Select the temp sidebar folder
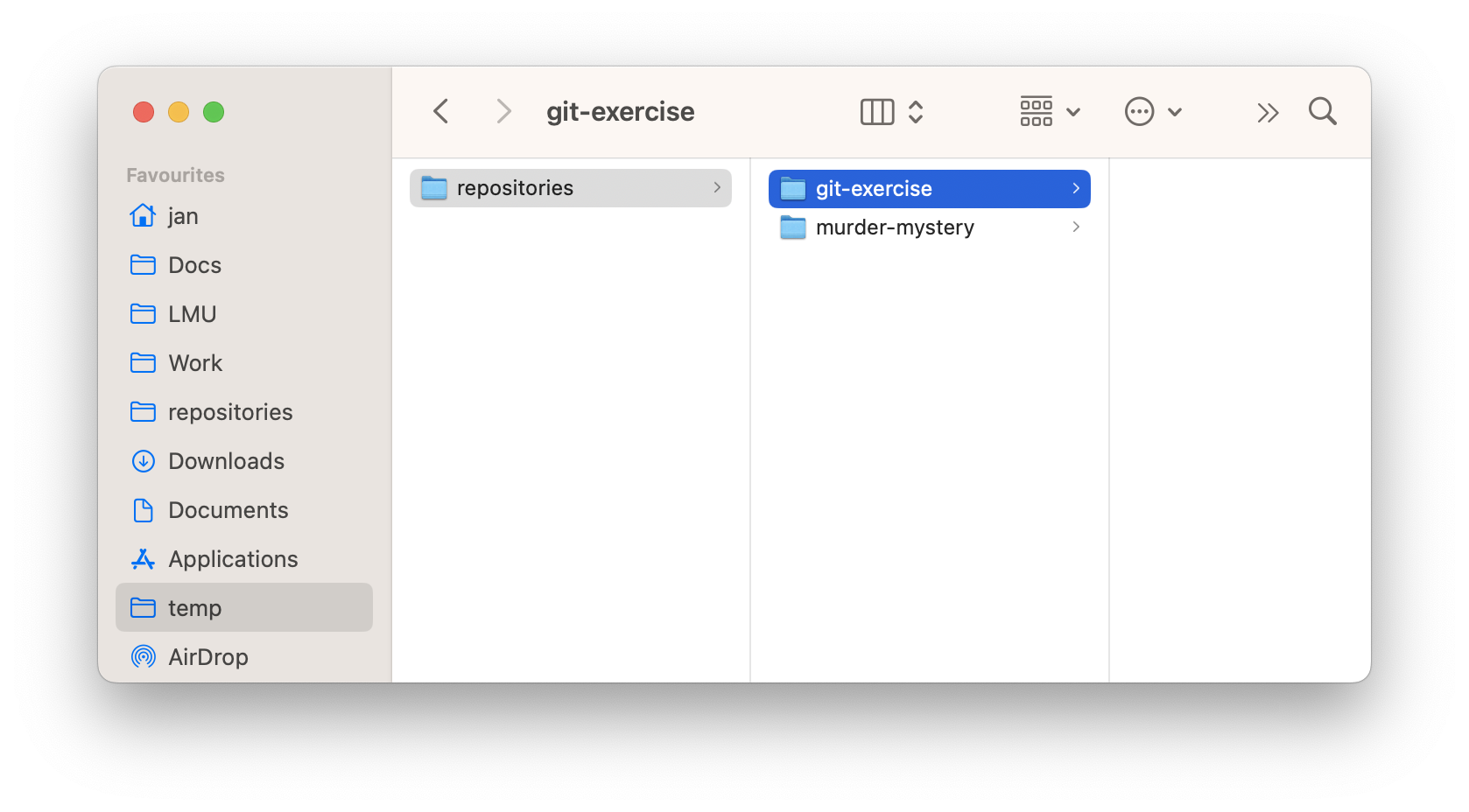Image resolution: width=1469 pixels, height=812 pixels. (x=194, y=608)
